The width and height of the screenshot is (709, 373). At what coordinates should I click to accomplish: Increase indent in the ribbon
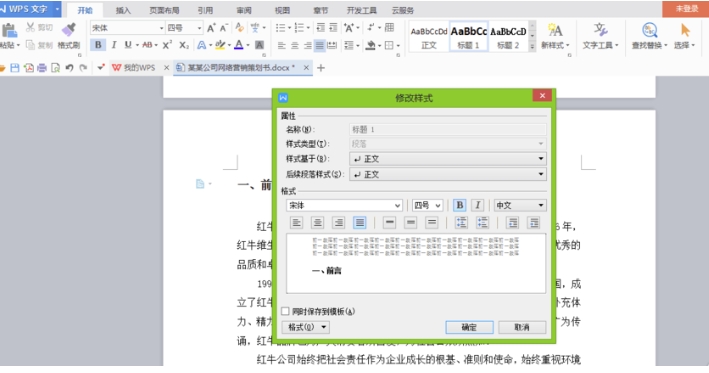click(x=333, y=28)
